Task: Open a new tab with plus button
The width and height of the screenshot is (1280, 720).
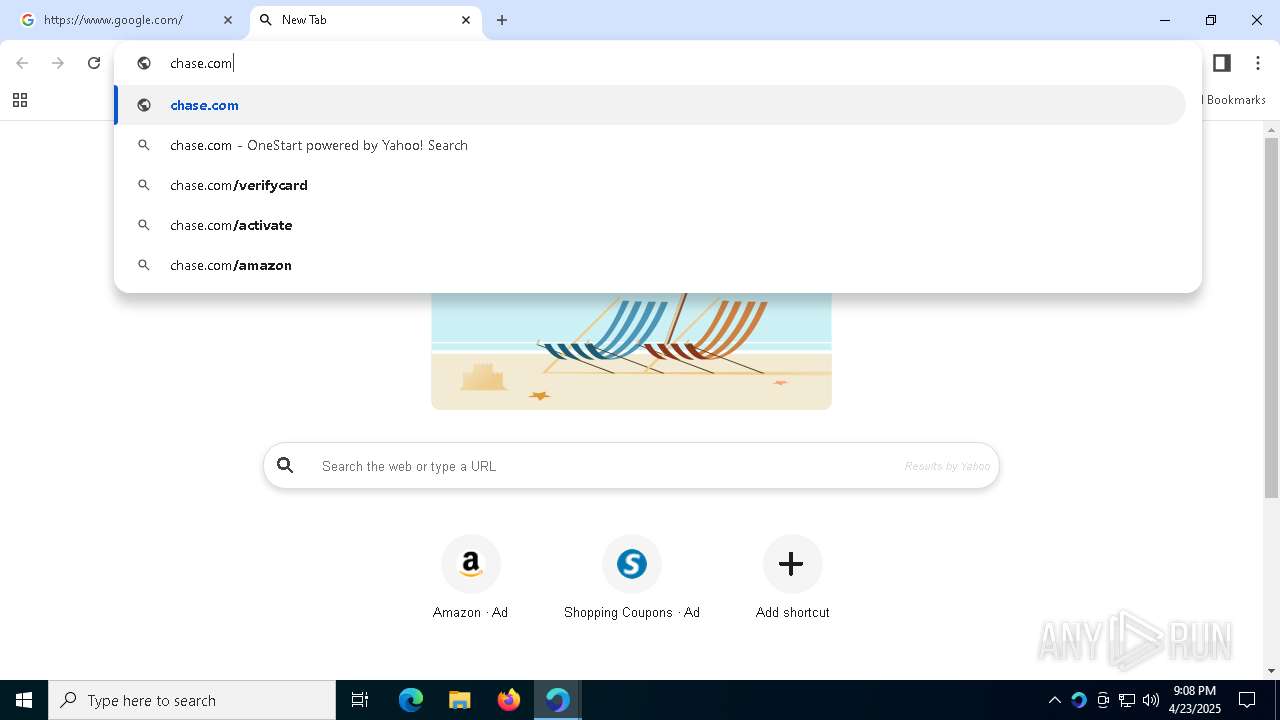Action: tap(502, 20)
